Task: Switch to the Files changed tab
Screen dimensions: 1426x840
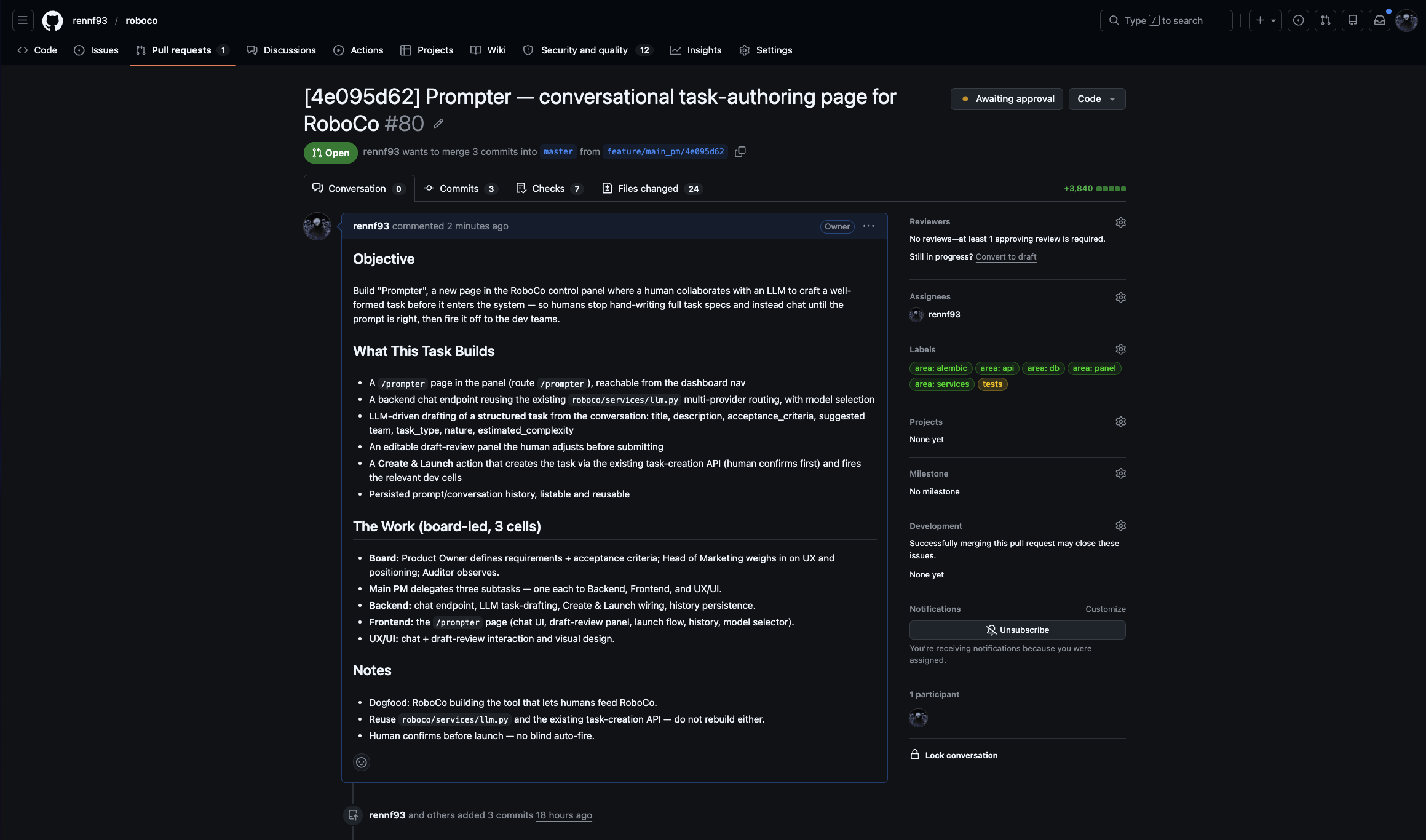Action: coord(652,189)
